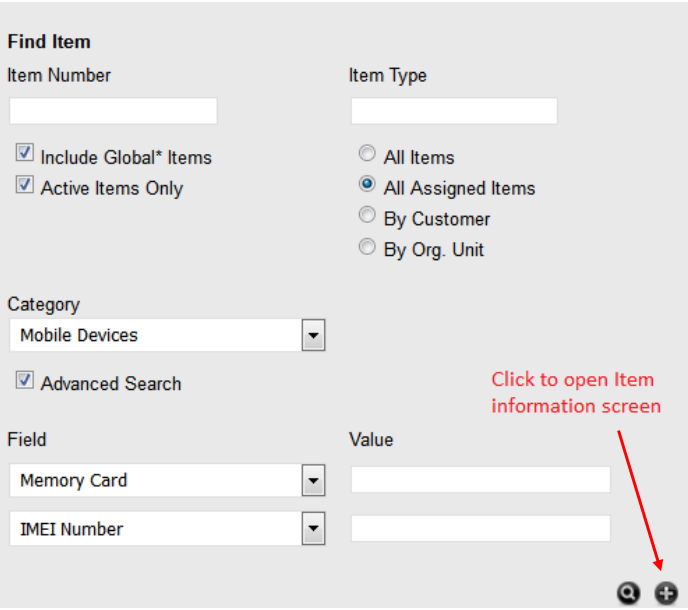Screen dimensions: 688x610
Task: Open the Category dropdown arrow
Action: (x=314, y=336)
